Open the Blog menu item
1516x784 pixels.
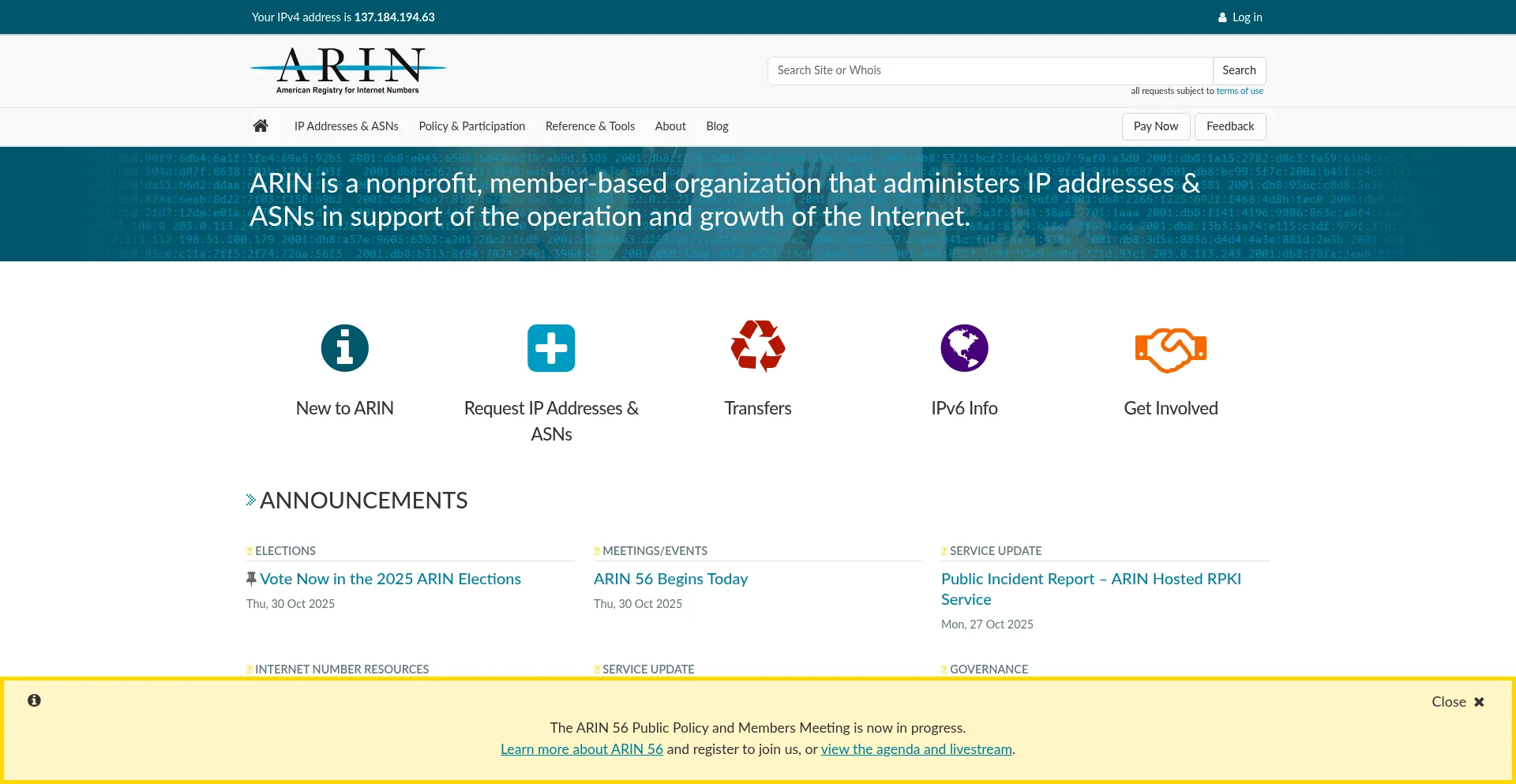pyautogui.click(x=717, y=126)
